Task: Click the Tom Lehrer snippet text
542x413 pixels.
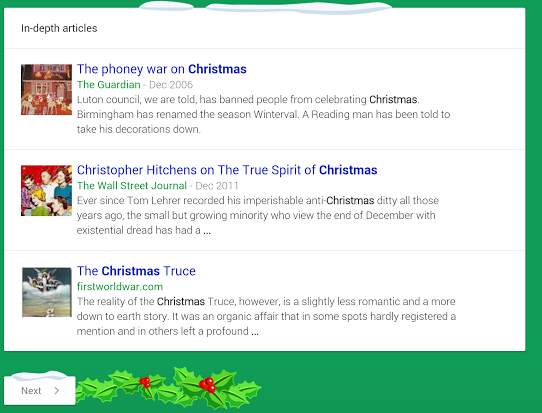Action: (x=258, y=215)
